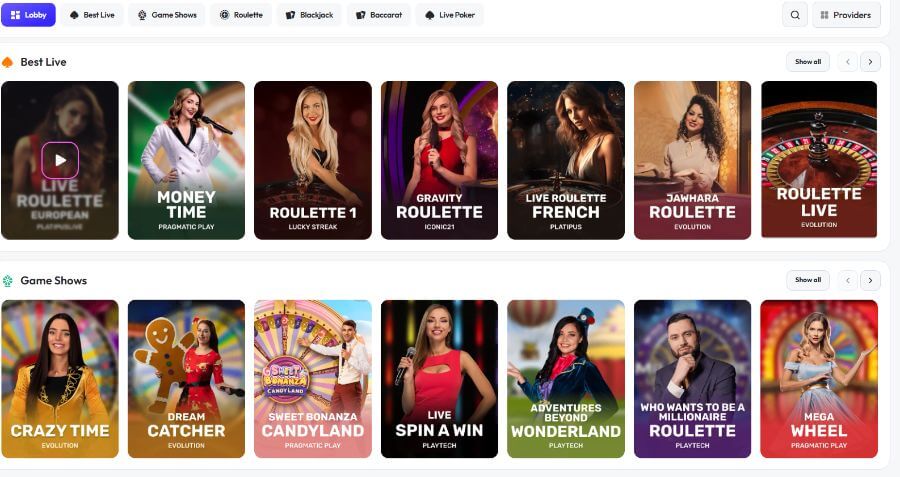Click the green icon beside Game Shows heading
The height and width of the screenshot is (477, 900).
[7, 281]
